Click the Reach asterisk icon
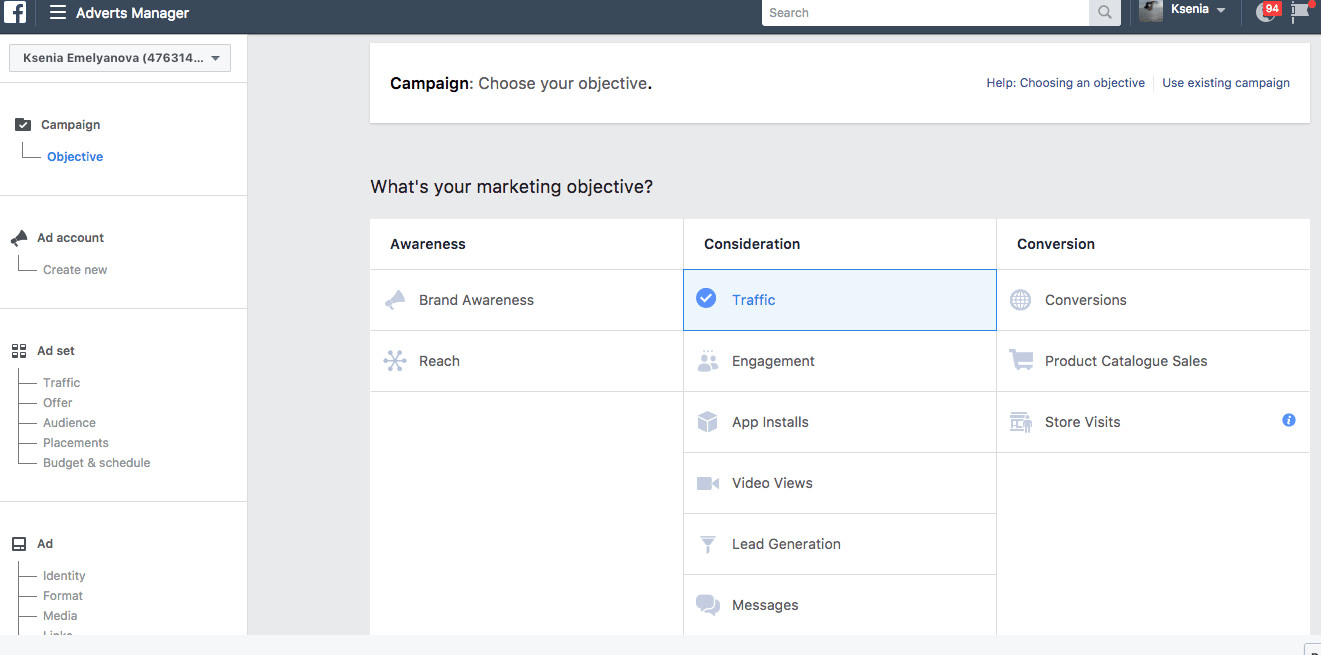The height and width of the screenshot is (655, 1321). (395, 360)
